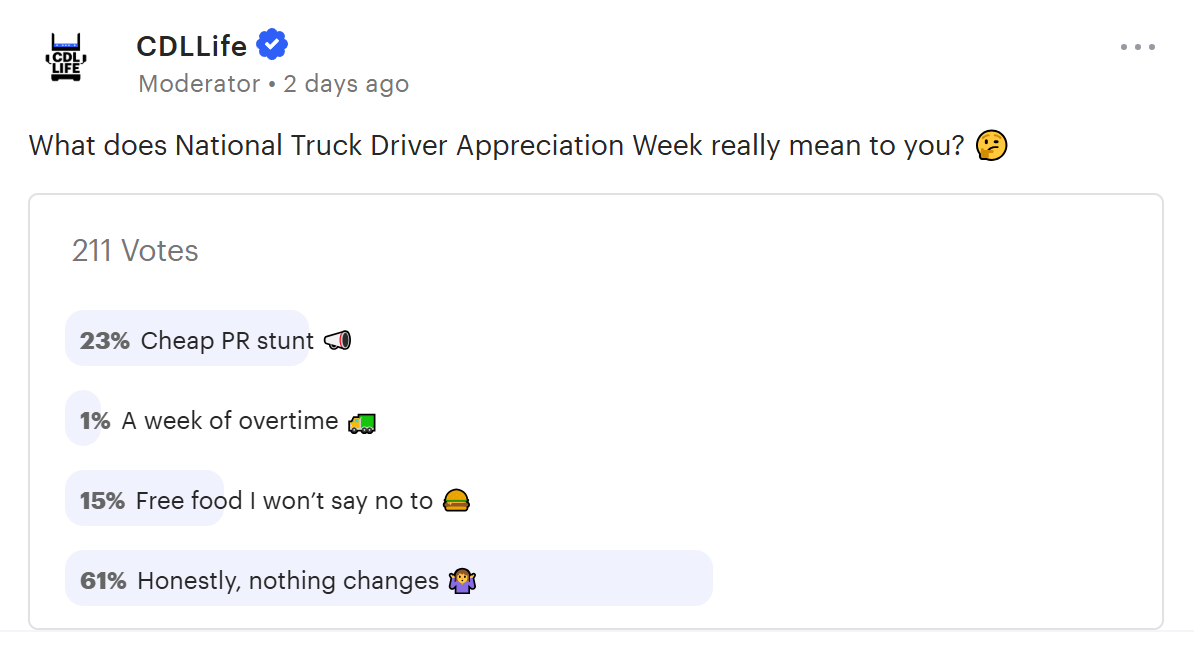Click the 61% progress bar fill

(390, 578)
